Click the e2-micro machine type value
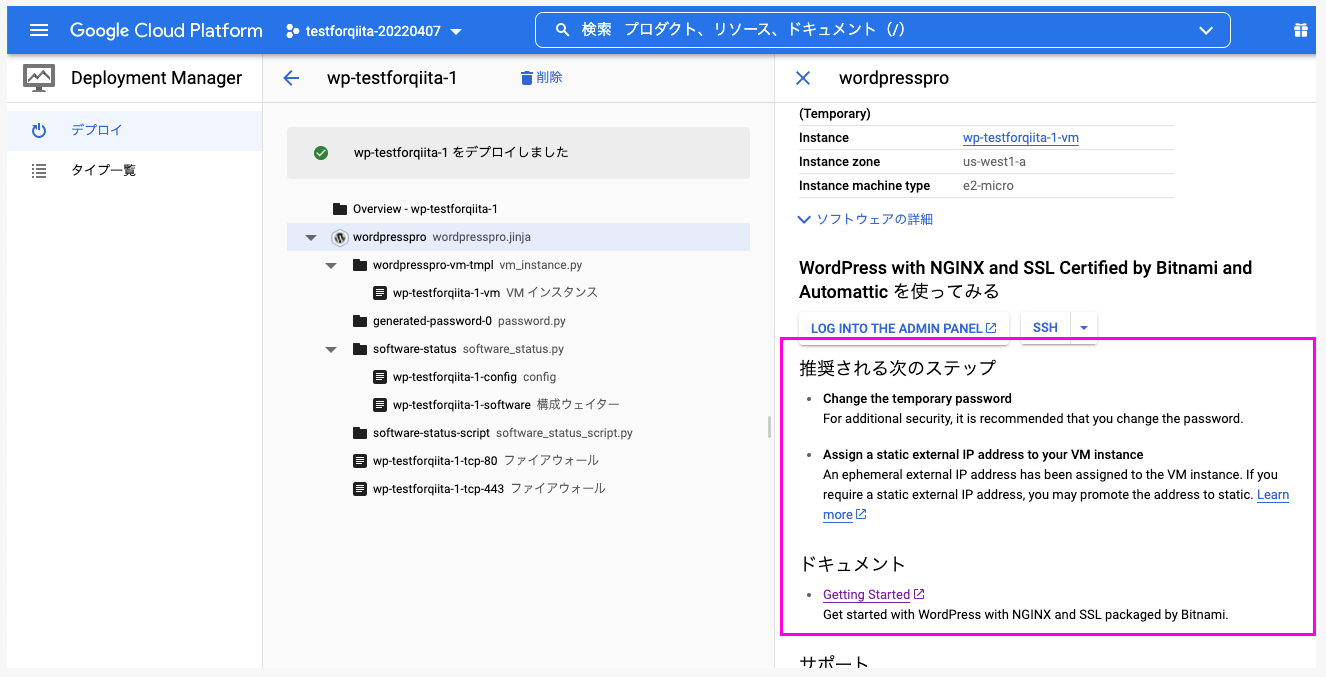The width and height of the screenshot is (1326, 677). tap(989, 186)
